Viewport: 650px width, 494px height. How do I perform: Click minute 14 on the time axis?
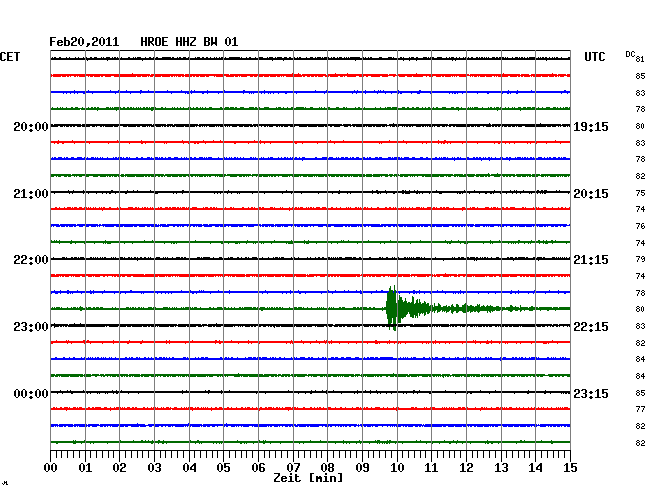coord(535,467)
